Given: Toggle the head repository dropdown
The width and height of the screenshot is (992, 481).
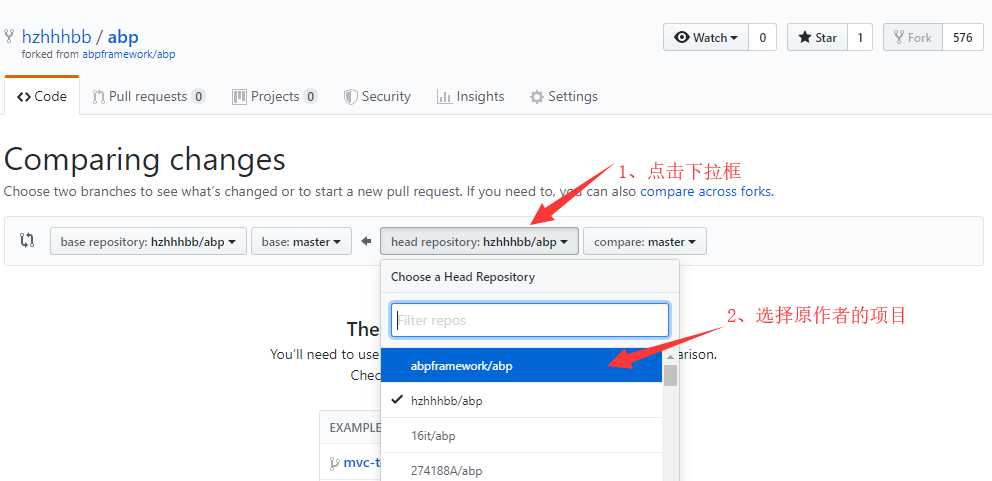Looking at the screenshot, I should 479,241.
